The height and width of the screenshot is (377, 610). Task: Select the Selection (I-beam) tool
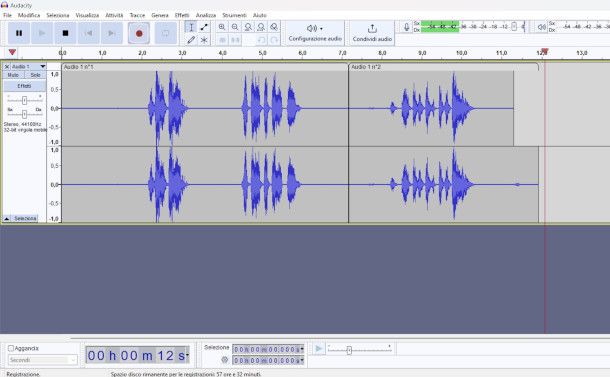[x=191, y=27]
